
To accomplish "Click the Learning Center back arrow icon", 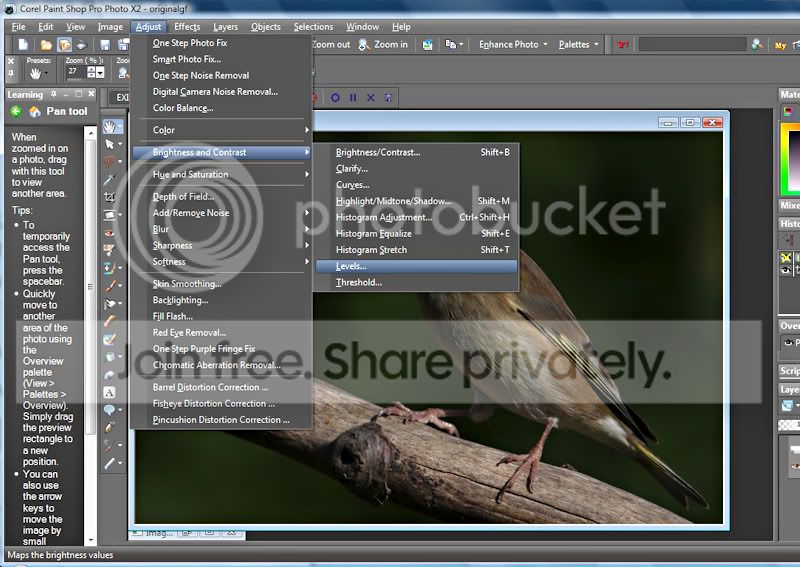I will click(x=16, y=111).
